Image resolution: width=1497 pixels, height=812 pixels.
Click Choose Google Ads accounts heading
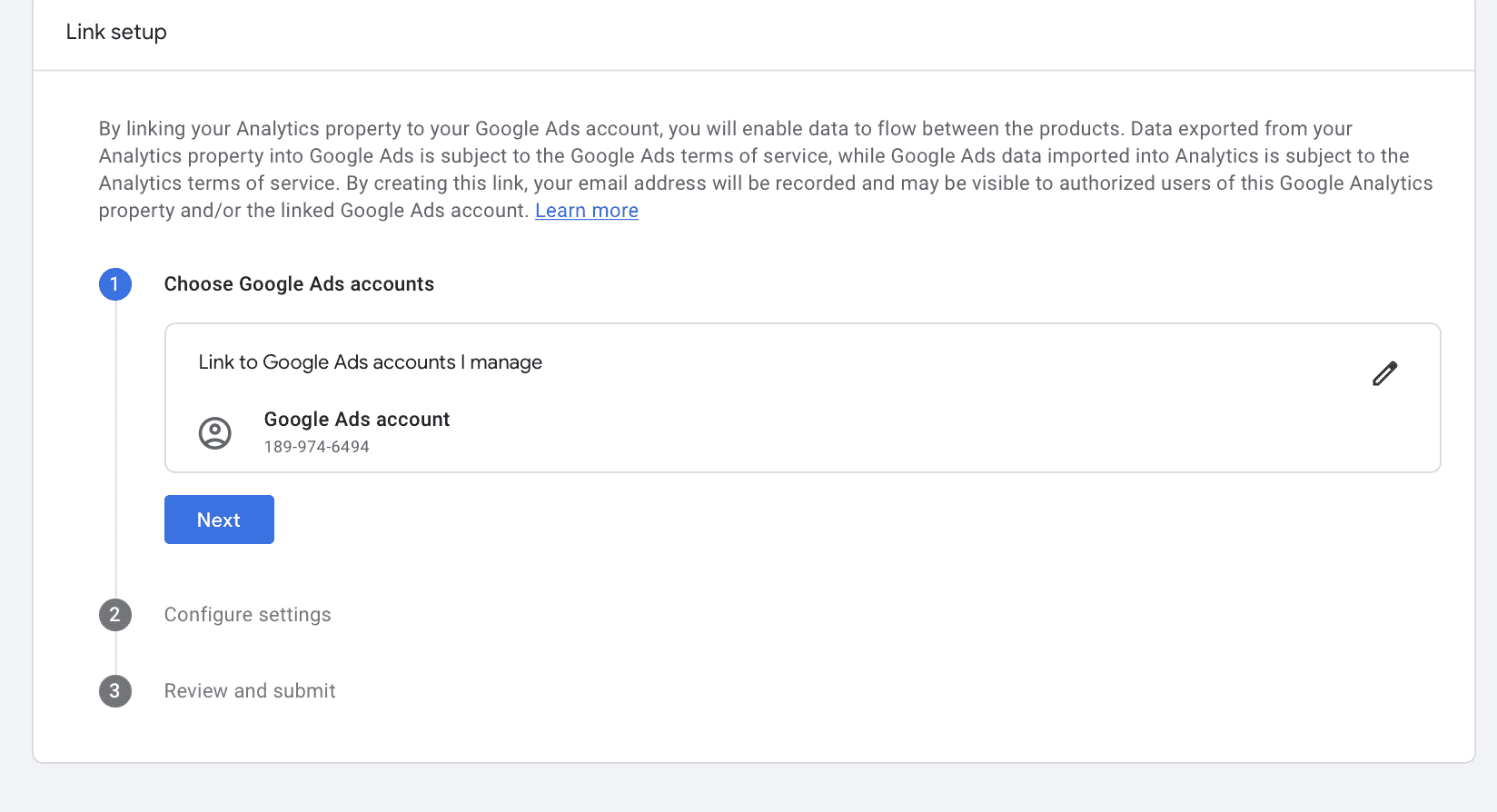[299, 284]
